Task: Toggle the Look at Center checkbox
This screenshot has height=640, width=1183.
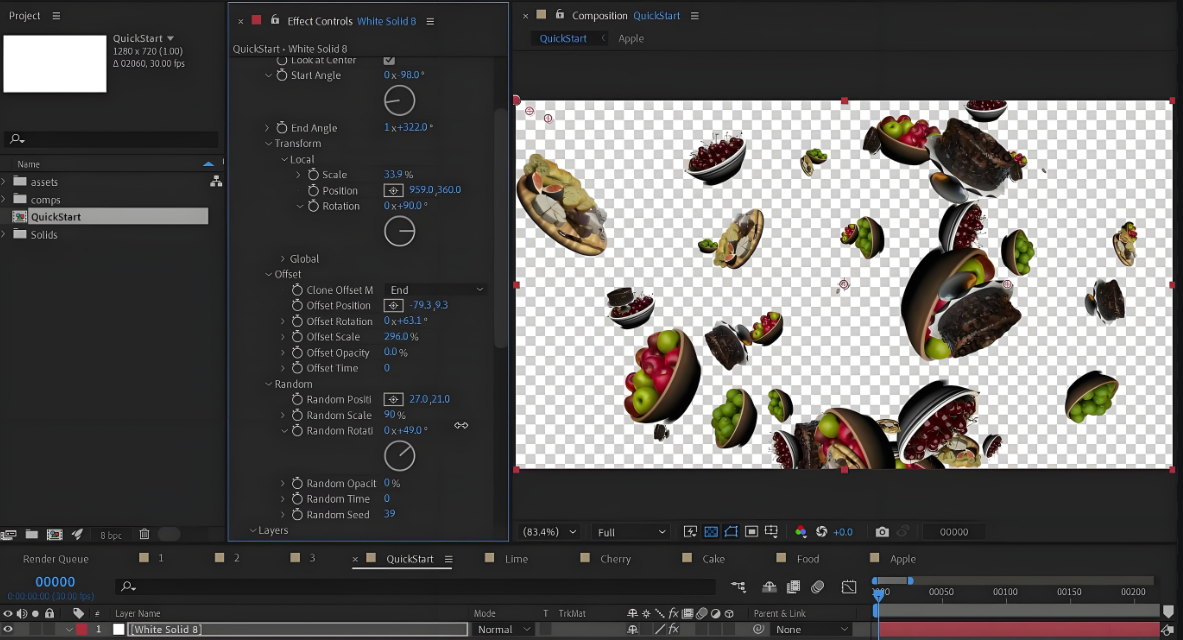Action: coord(389,60)
